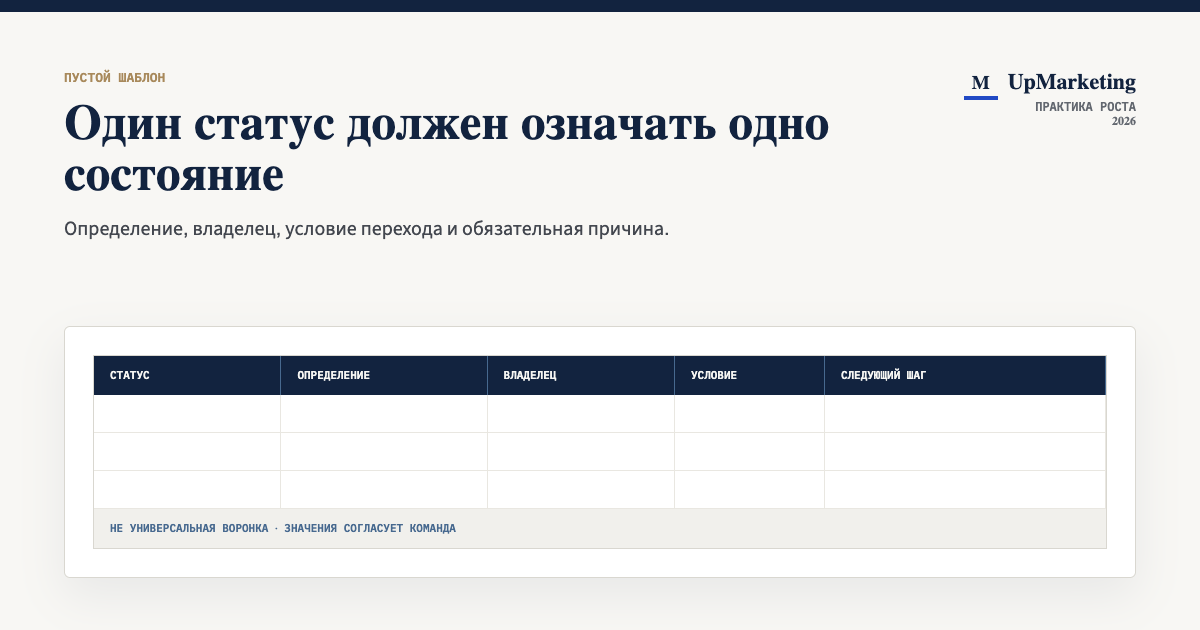Image resolution: width=1200 pixels, height=630 pixels.
Task: Click the subtitle starting 'Определение, владелец'
Action: [x=366, y=229]
